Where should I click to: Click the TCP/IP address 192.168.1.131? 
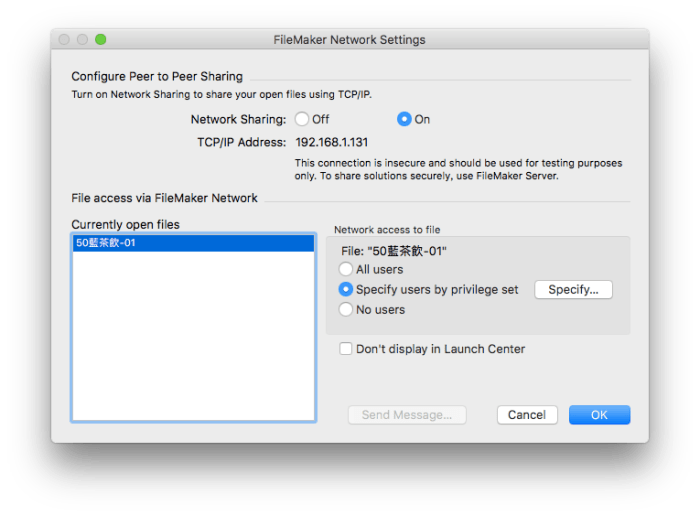(331, 142)
